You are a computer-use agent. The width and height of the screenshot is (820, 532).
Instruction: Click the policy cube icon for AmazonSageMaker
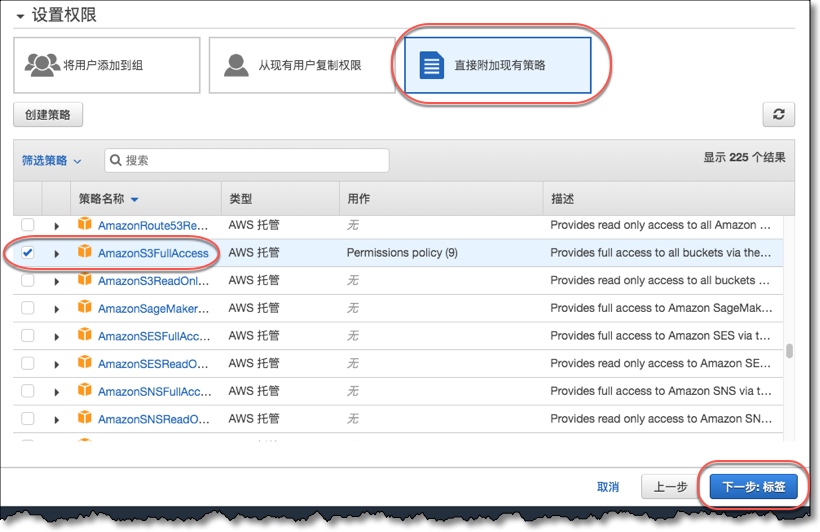point(85,307)
